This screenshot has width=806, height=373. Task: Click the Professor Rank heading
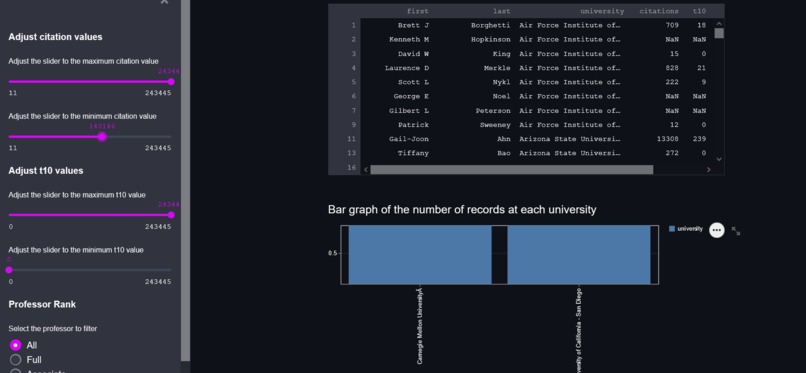tap(42, 304)
